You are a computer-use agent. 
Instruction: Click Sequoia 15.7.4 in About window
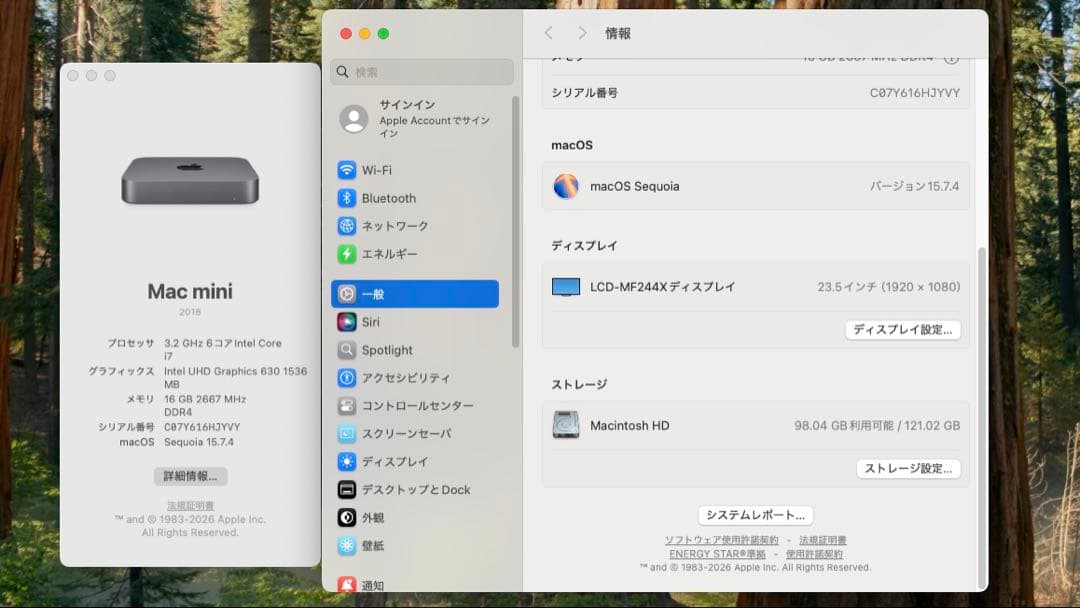point(198,442)
